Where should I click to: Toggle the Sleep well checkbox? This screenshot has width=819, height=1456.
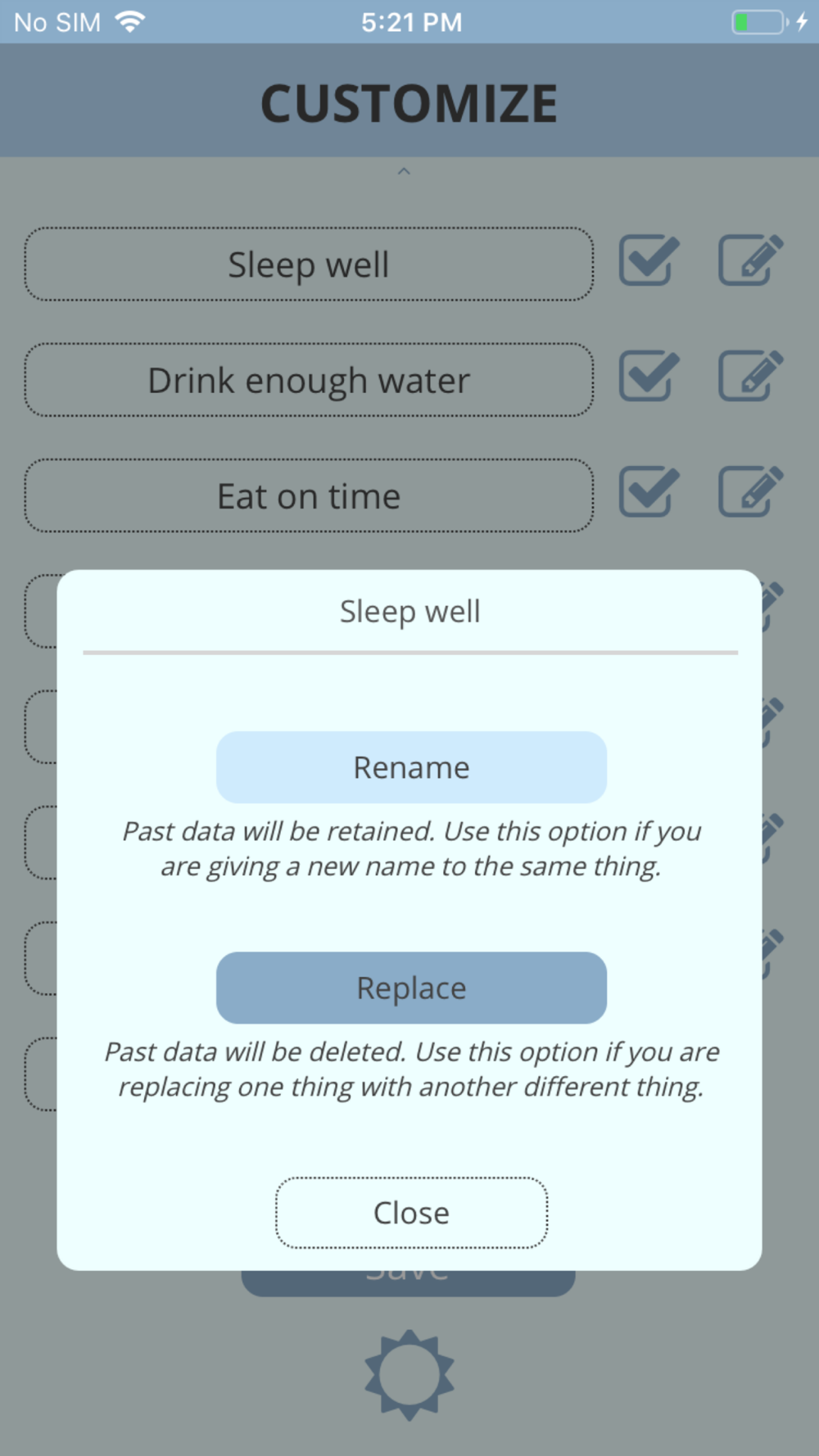tap(649, 261)
